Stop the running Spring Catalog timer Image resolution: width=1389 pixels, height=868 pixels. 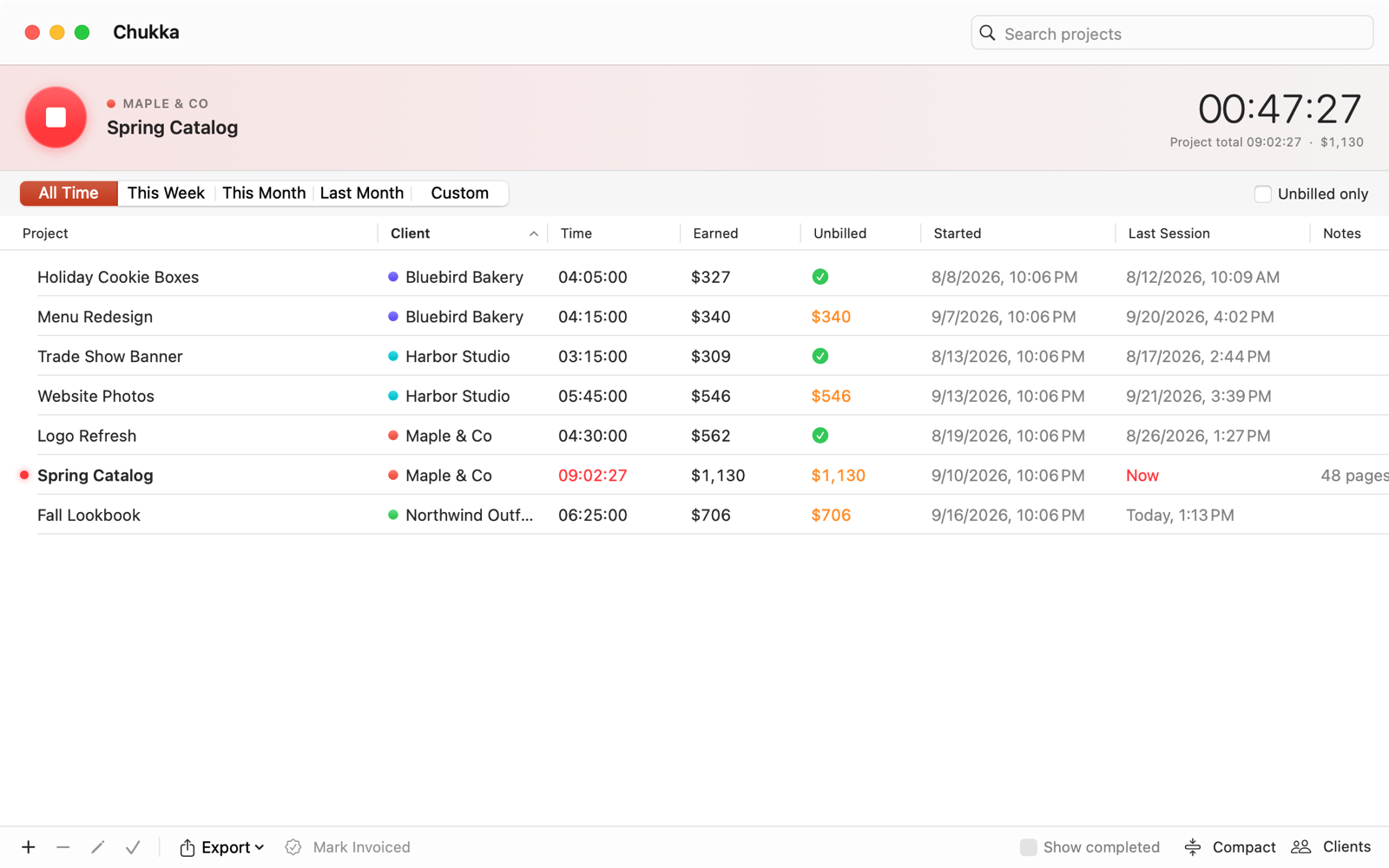click(x=56, y=117)
